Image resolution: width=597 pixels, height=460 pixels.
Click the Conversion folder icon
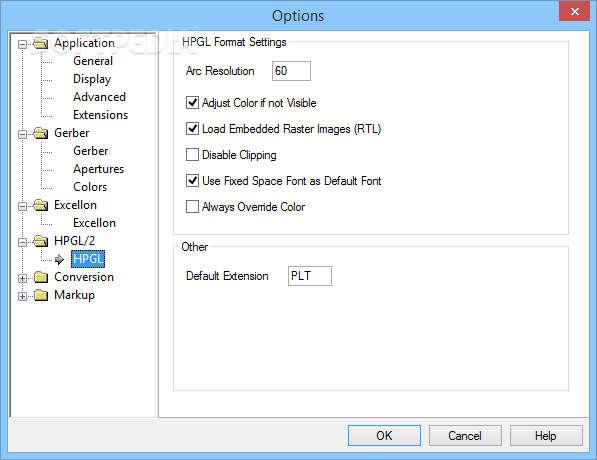tap(41, 277)
